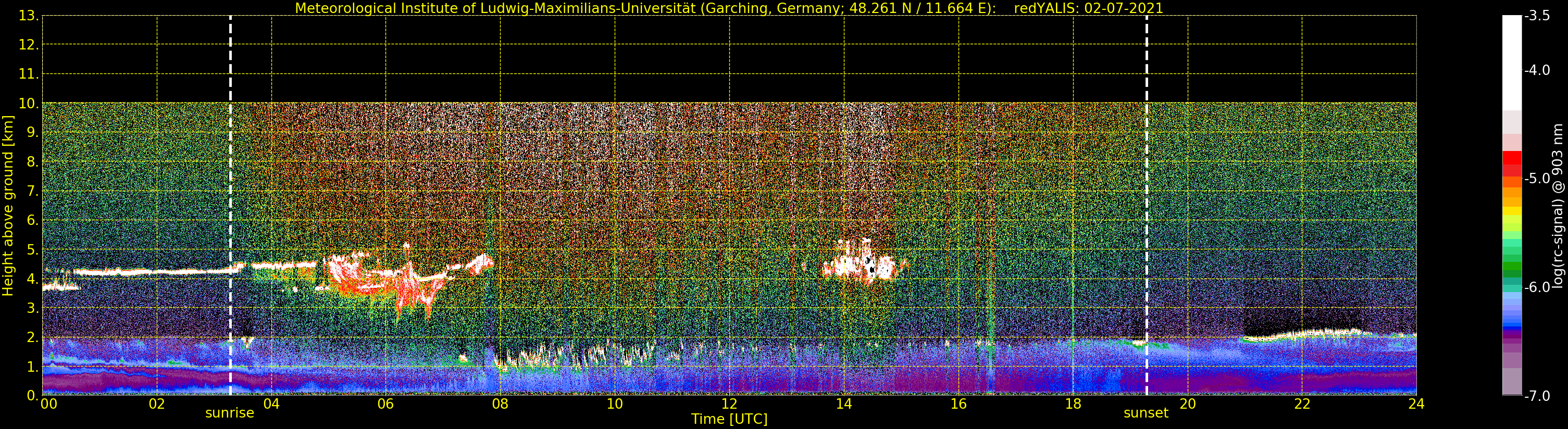Click the 2. tick on the height axis
The width and height of the screenshot is (1568, 429).
[x=32, y=337]
